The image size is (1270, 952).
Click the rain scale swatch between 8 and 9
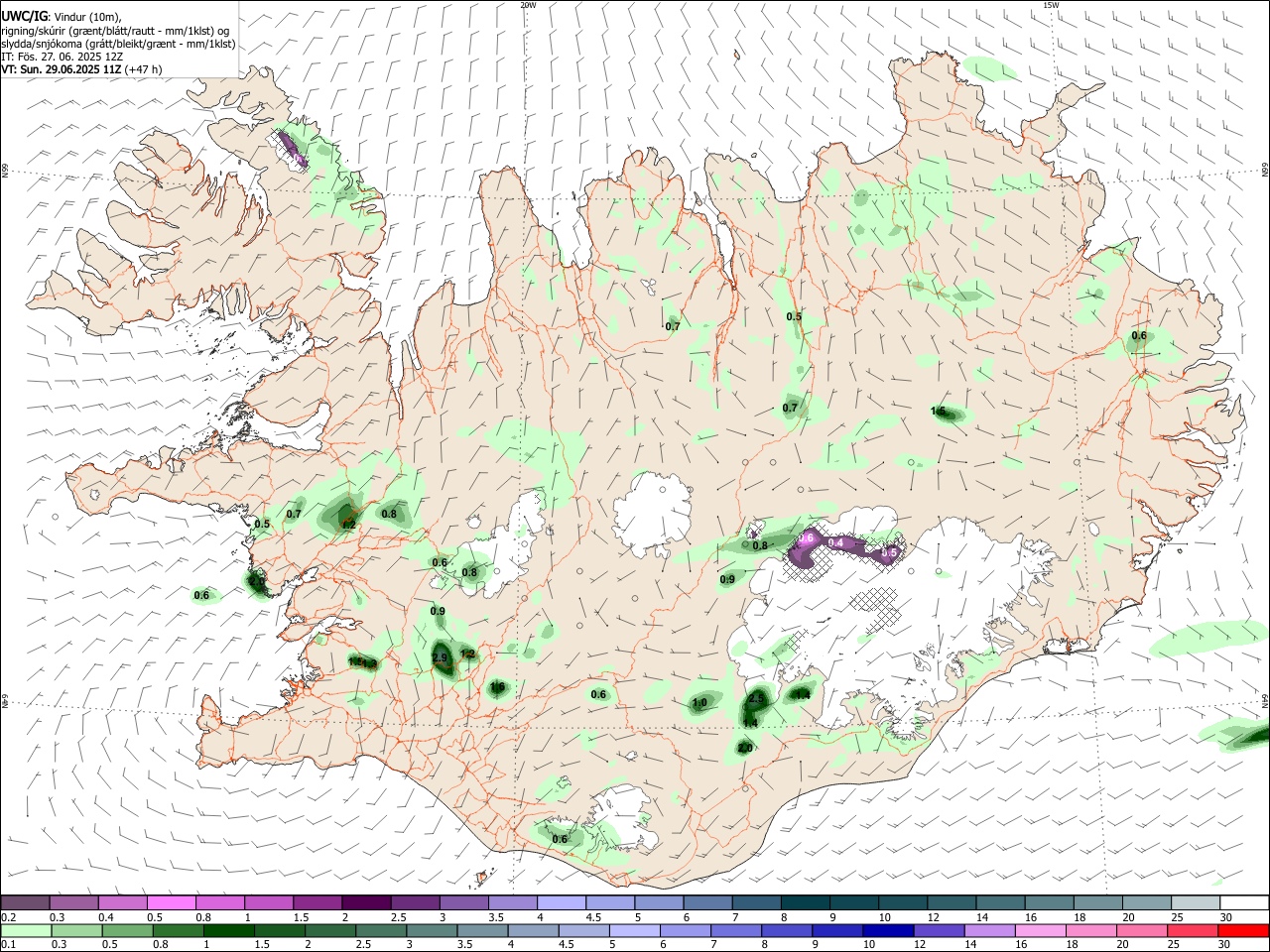[787, 930]
